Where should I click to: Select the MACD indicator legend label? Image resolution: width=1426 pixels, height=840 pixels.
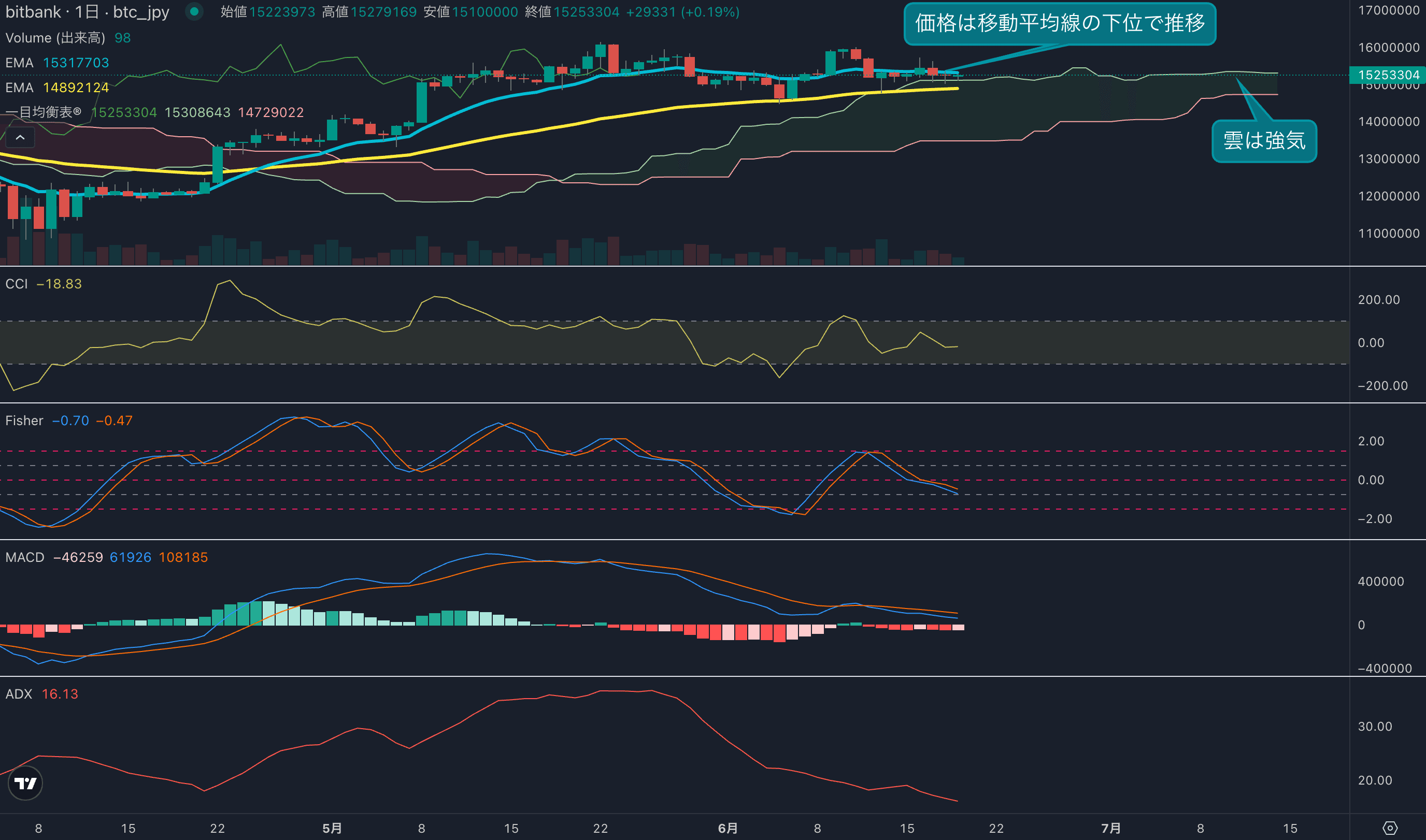[25, 557]
